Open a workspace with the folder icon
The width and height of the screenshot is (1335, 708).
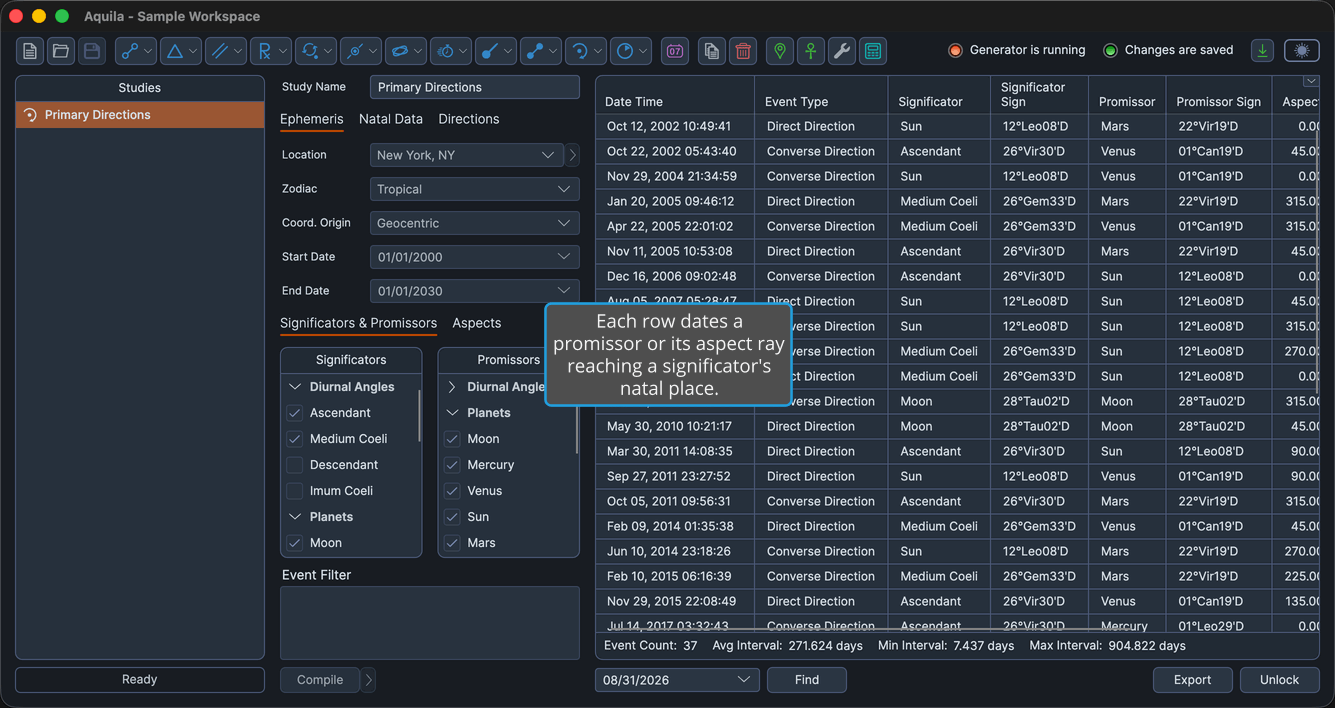(61, 51)
